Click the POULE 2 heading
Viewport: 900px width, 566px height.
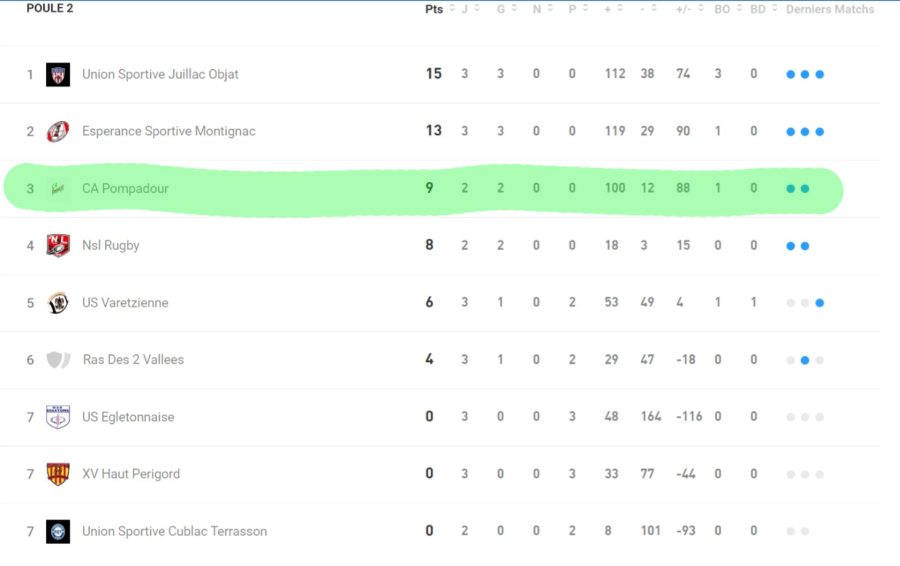tap(50, 9)
